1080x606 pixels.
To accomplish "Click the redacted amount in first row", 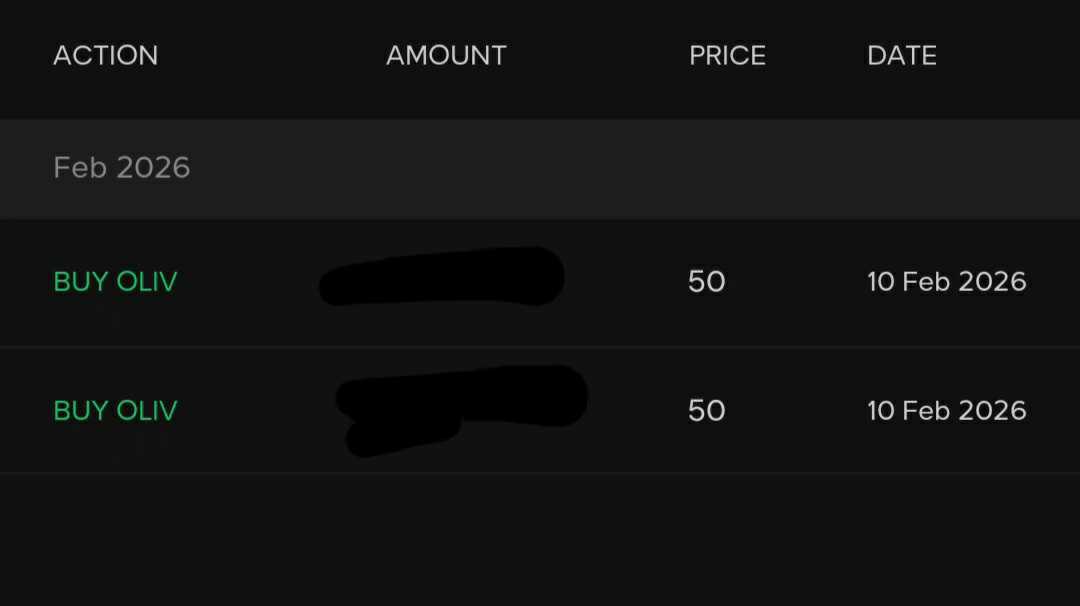I will click(x=441, y=277).
